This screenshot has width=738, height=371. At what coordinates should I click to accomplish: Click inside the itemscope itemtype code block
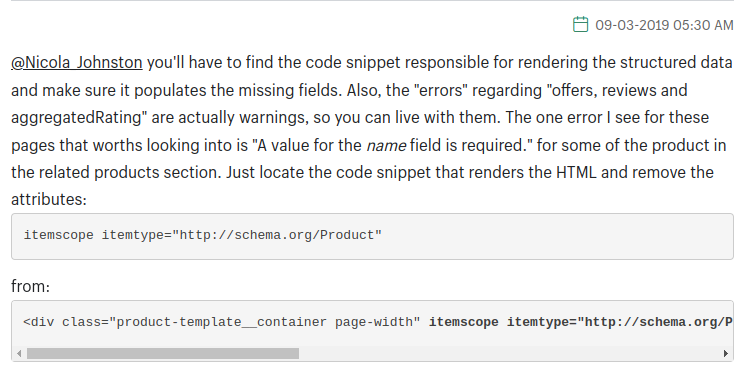(372, 236)
